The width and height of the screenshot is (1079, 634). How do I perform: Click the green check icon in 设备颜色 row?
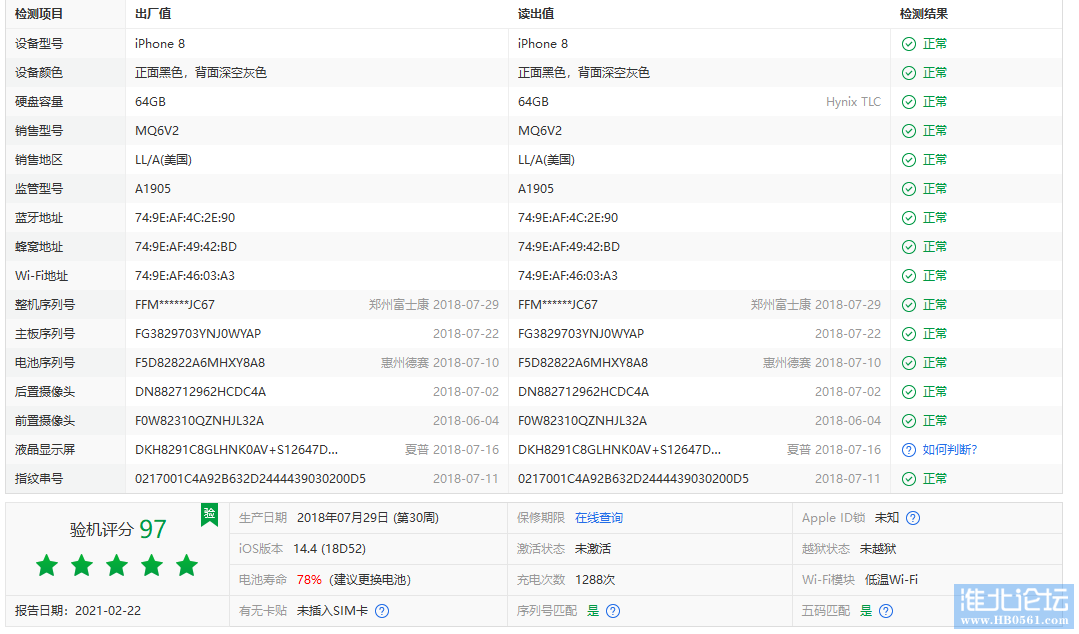pyautogui.click(x=908, y=73)
